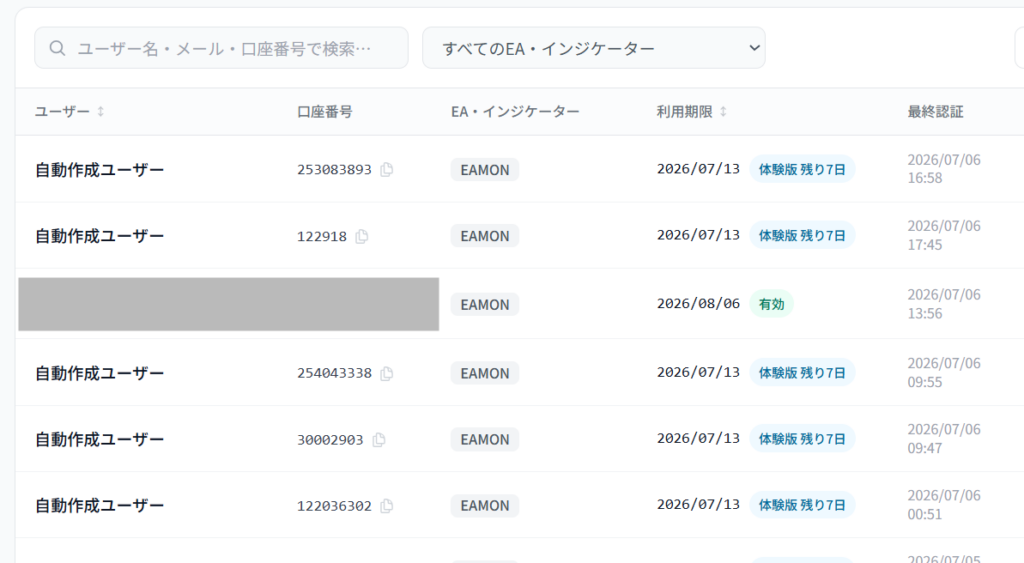Select 自動作成ユーザー in row 122036302
The width and height of the screenshot is (1024, 563).
(x=99, y=506)
